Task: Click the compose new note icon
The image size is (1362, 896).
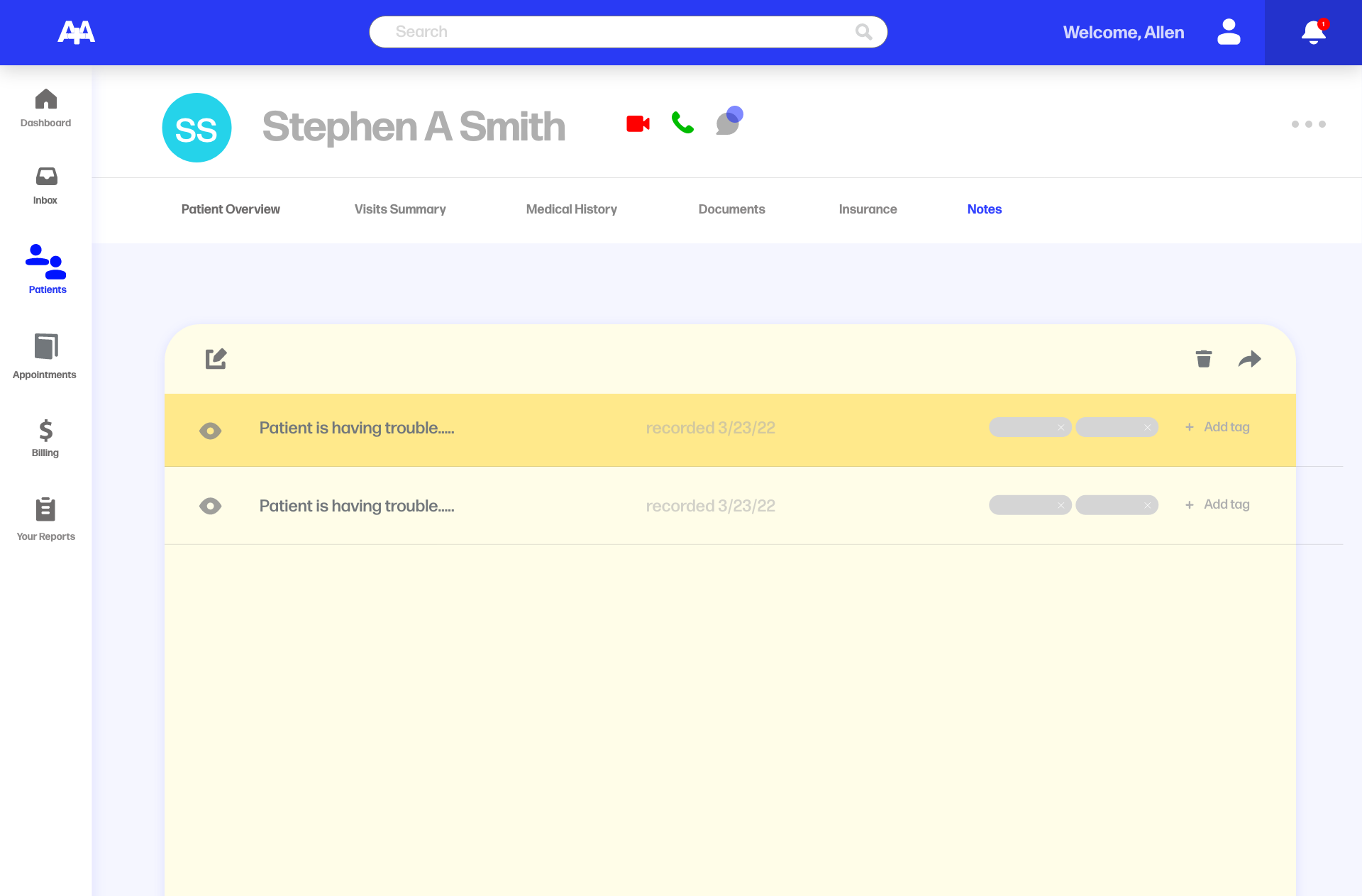Action: pyautogui.click(x=216, y=359)
